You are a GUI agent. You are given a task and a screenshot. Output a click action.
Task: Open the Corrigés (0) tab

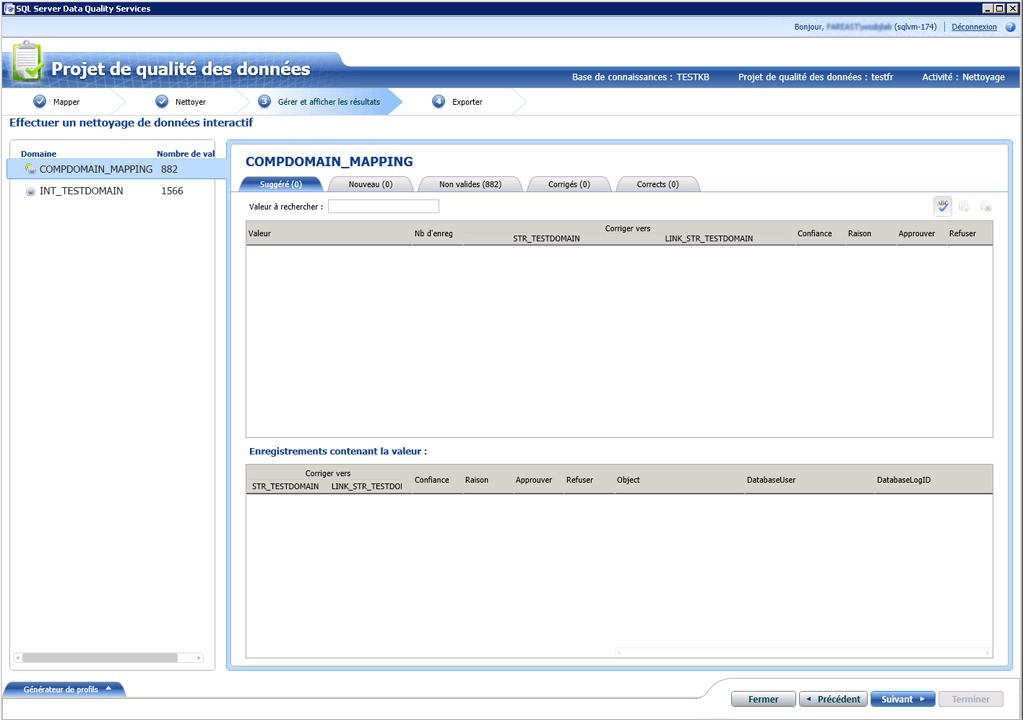(x=568, y=184)
